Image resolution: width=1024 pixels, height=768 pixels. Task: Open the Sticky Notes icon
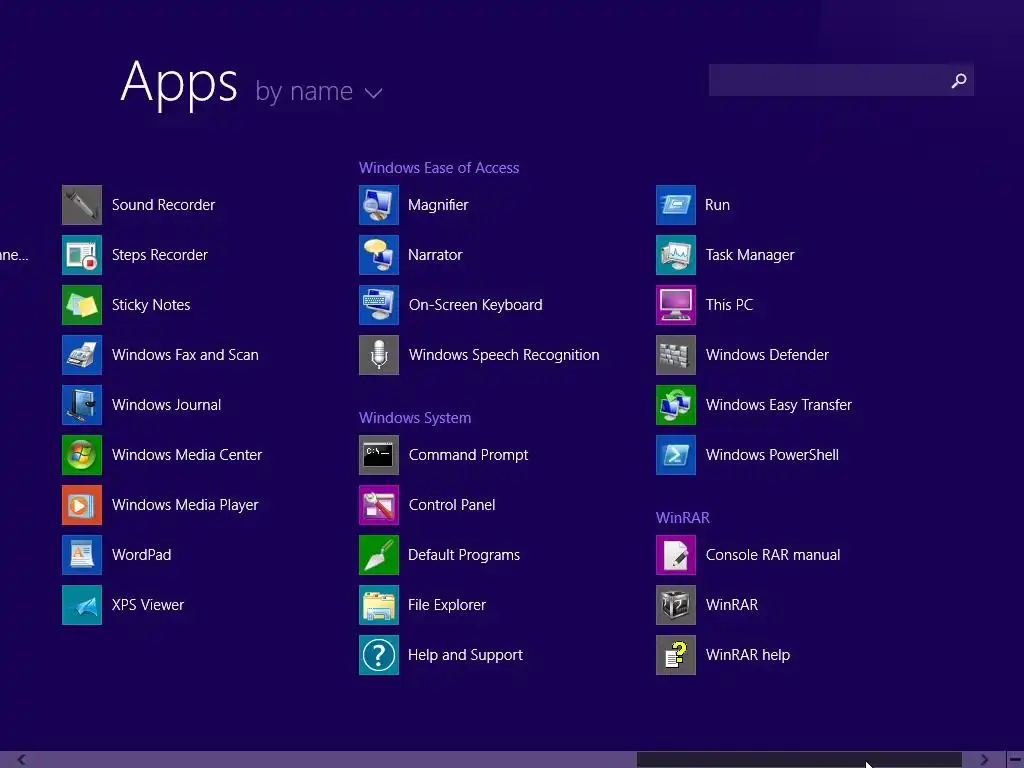click(82, 305)
